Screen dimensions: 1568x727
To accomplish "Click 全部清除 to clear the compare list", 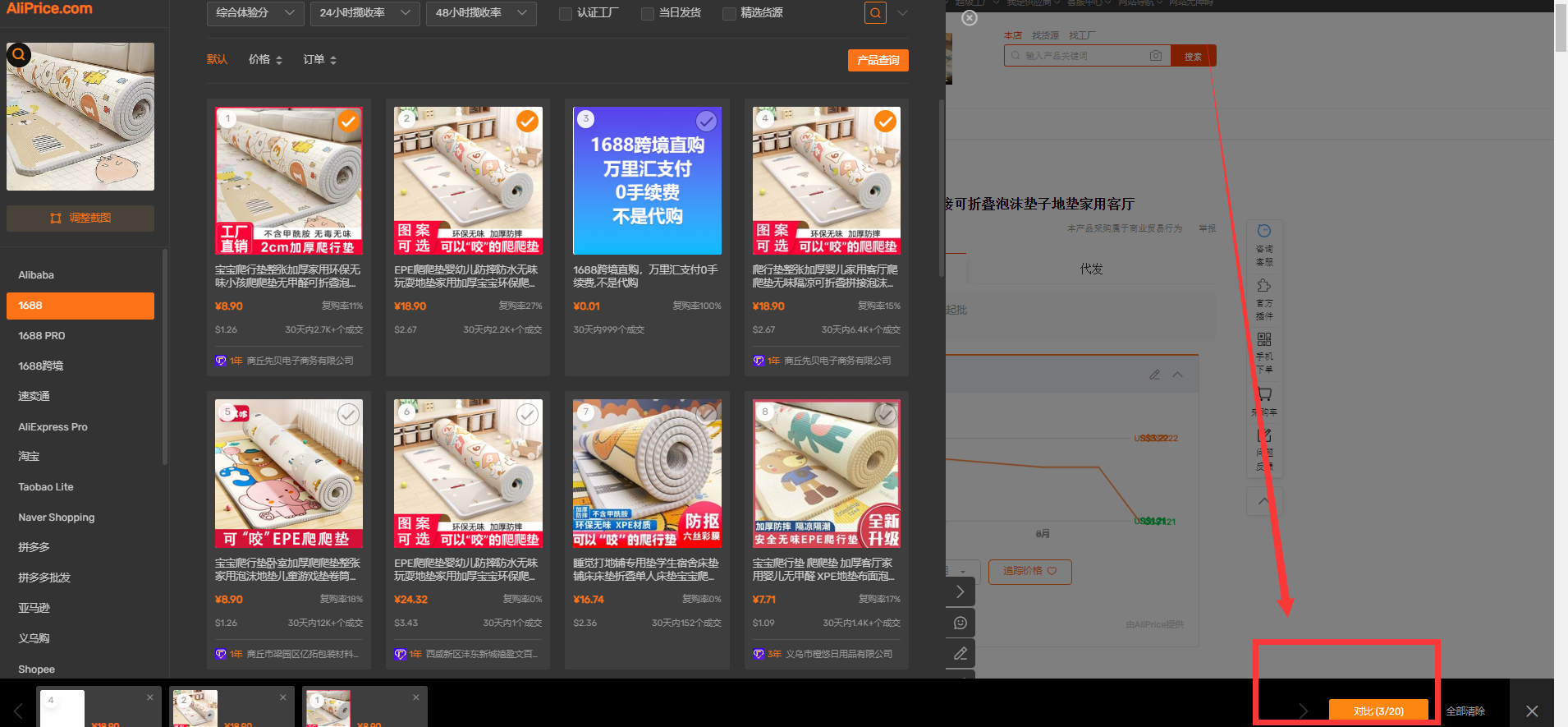I will pyautogui.click(x=1465, y=711).
